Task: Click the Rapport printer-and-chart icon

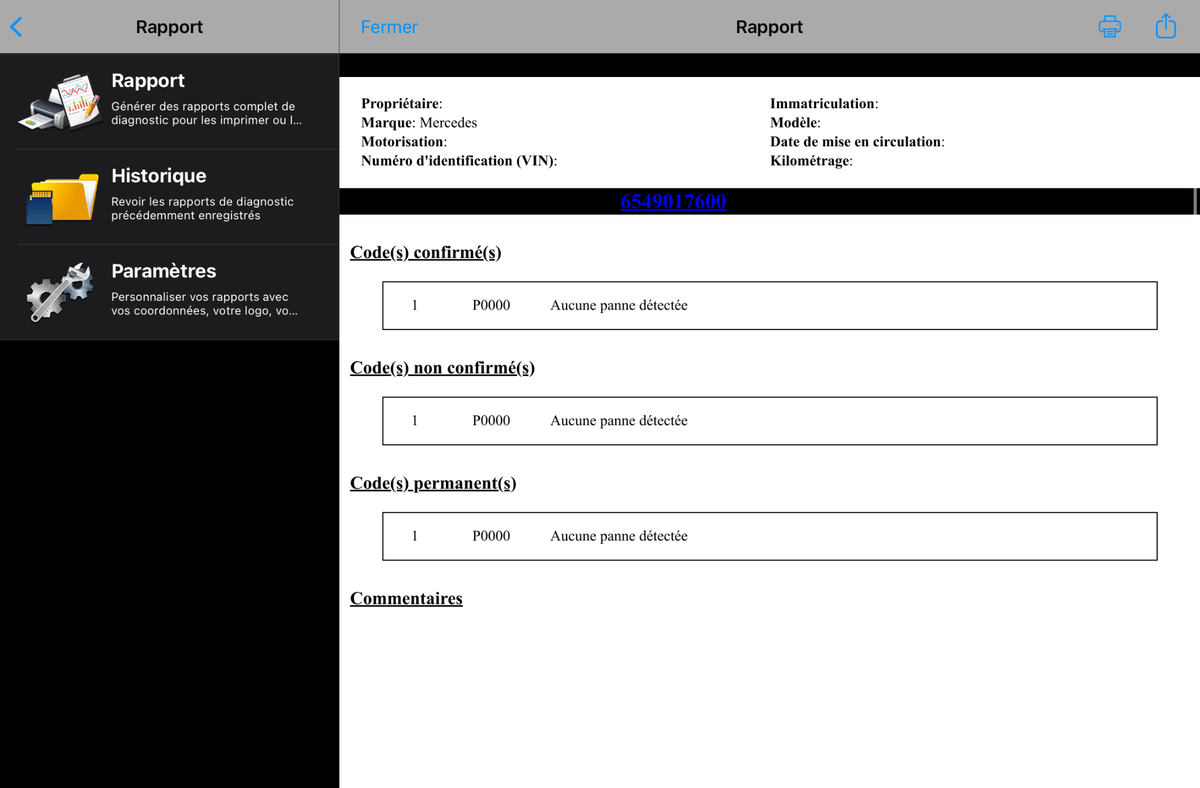Action: click(59, 102)
